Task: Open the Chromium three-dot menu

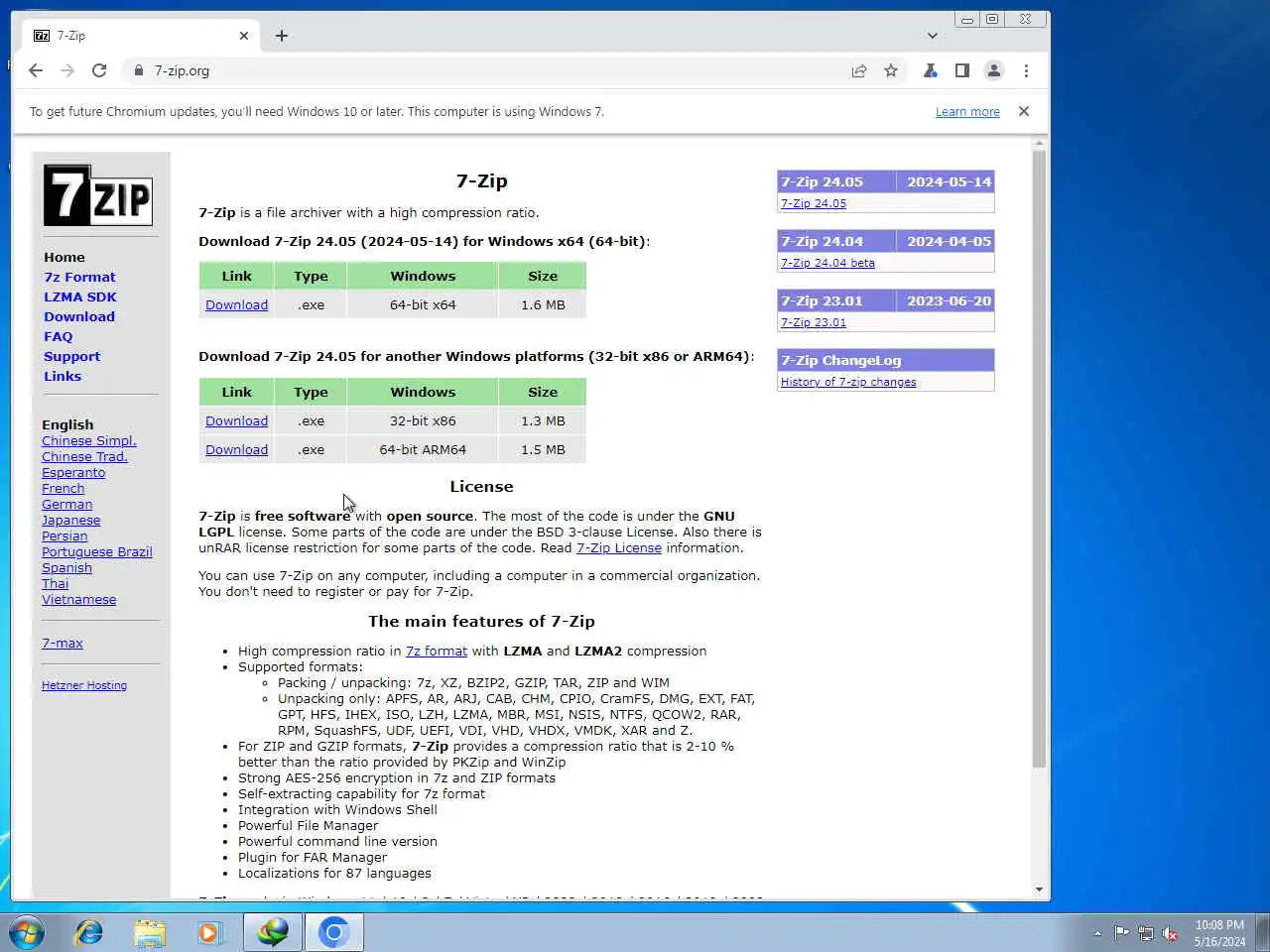Action: coord(1026,70)
